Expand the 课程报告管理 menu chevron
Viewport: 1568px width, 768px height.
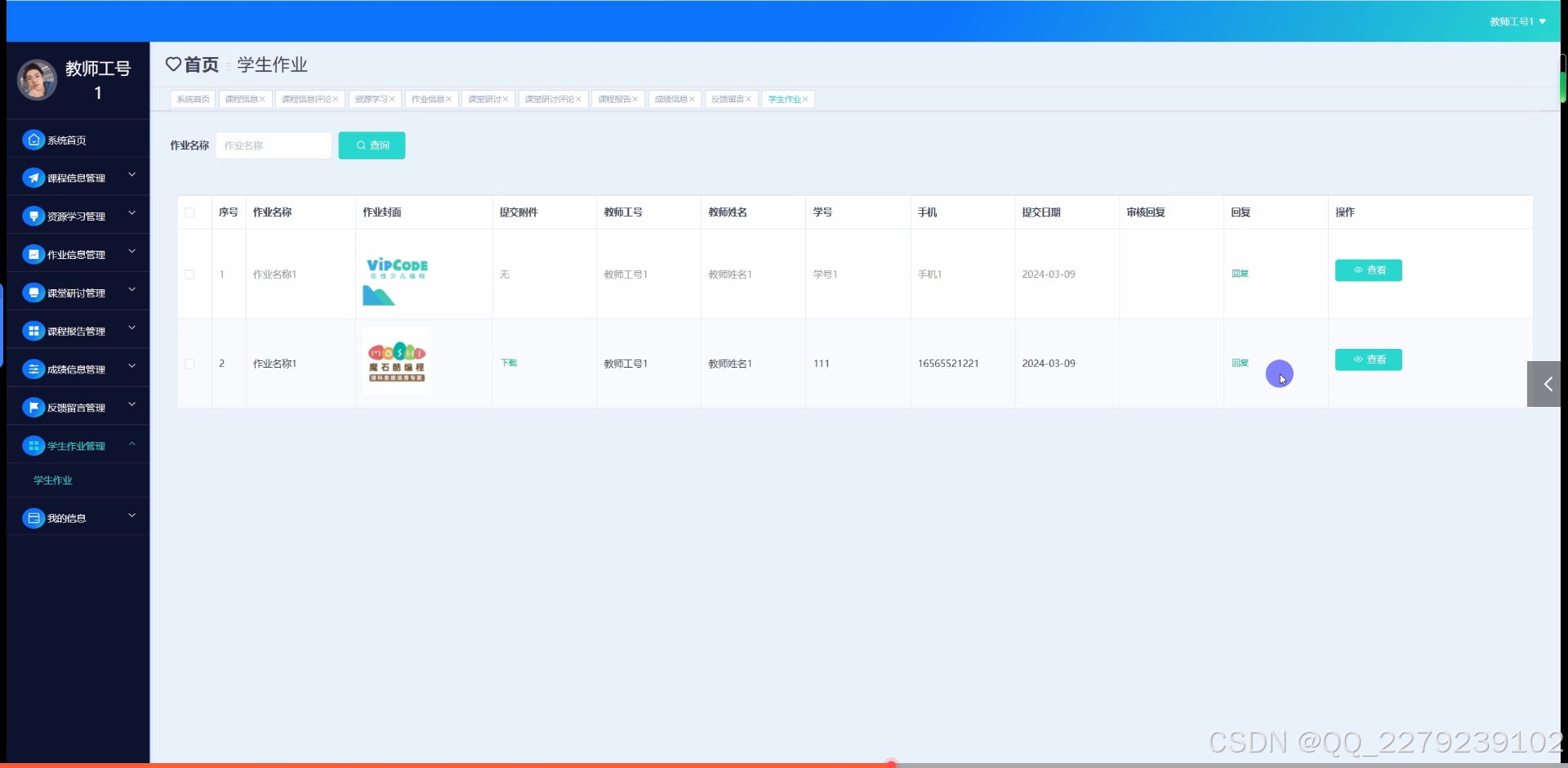(x=131, y=328)
